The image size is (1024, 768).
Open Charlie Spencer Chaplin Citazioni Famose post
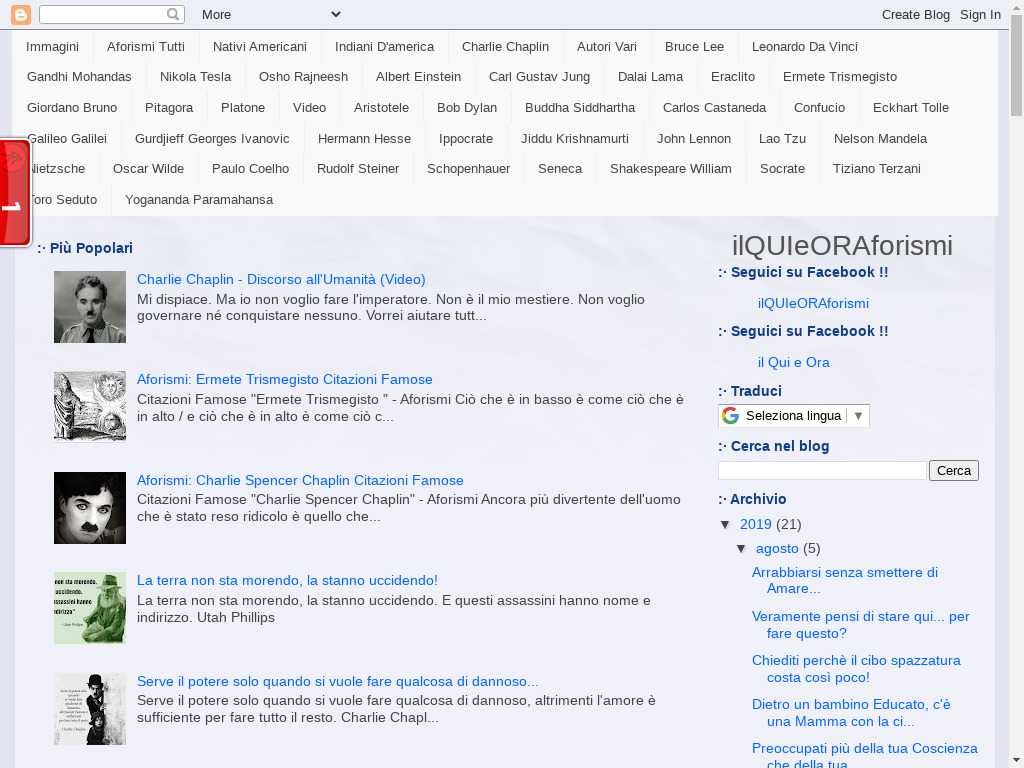point(300,480)
